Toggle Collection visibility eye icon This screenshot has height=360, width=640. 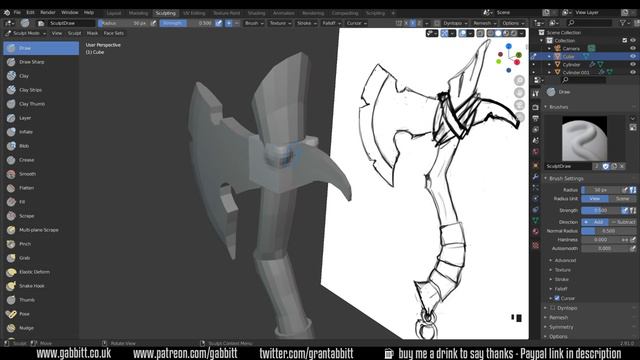(633, 40)
